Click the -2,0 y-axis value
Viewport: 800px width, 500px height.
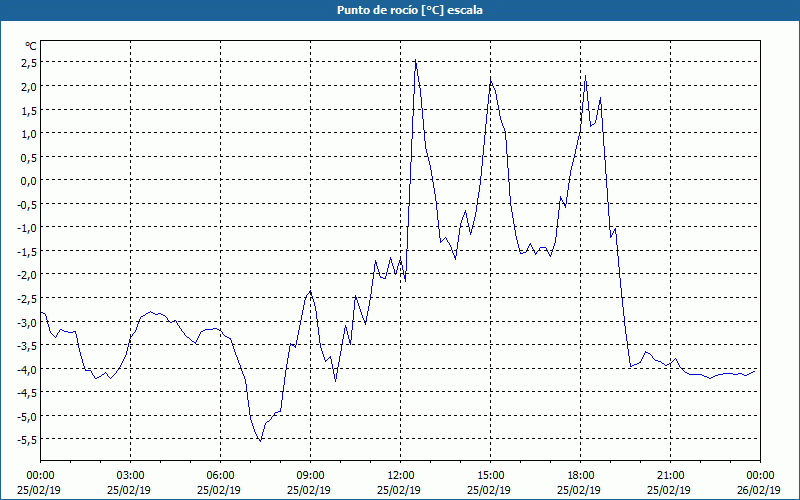(x=27, y=274)
